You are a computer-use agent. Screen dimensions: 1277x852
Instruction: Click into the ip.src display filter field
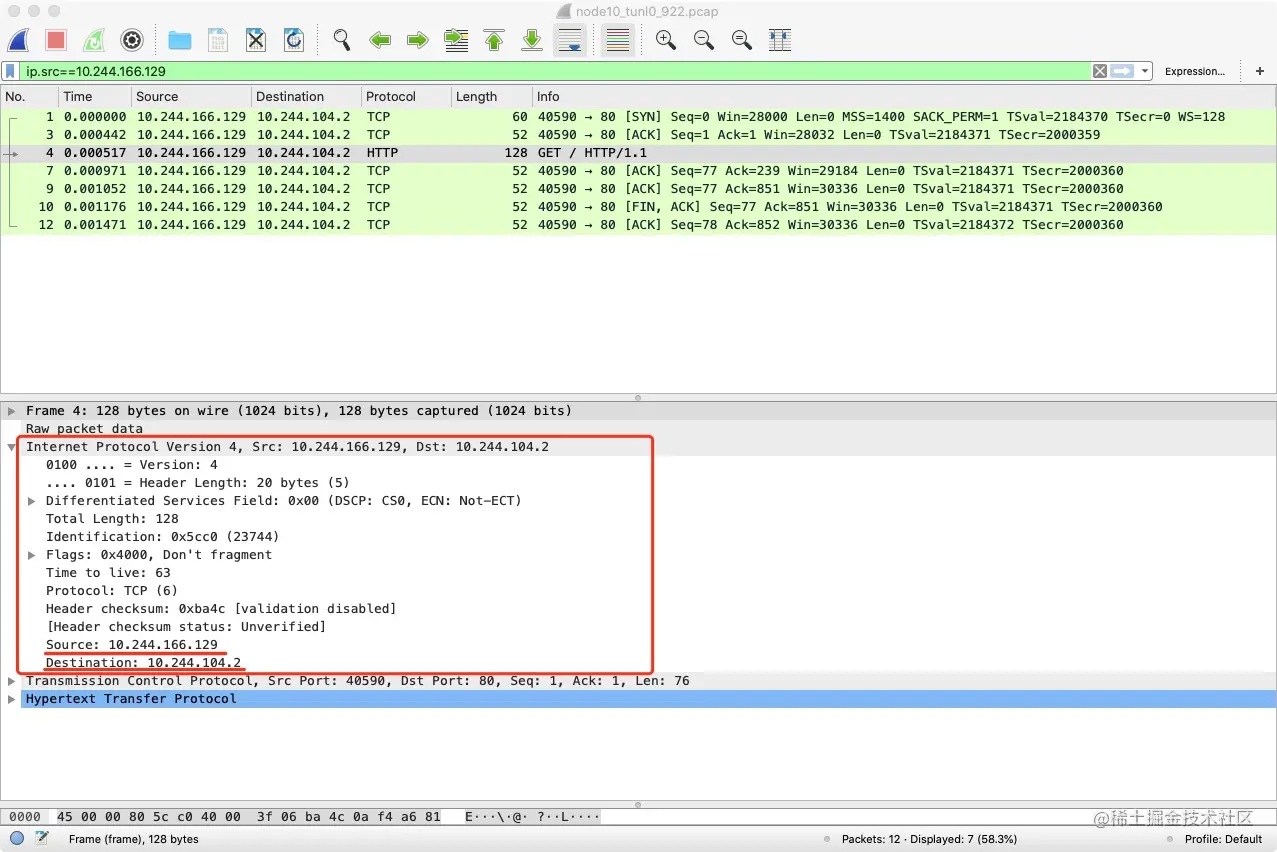555,71
